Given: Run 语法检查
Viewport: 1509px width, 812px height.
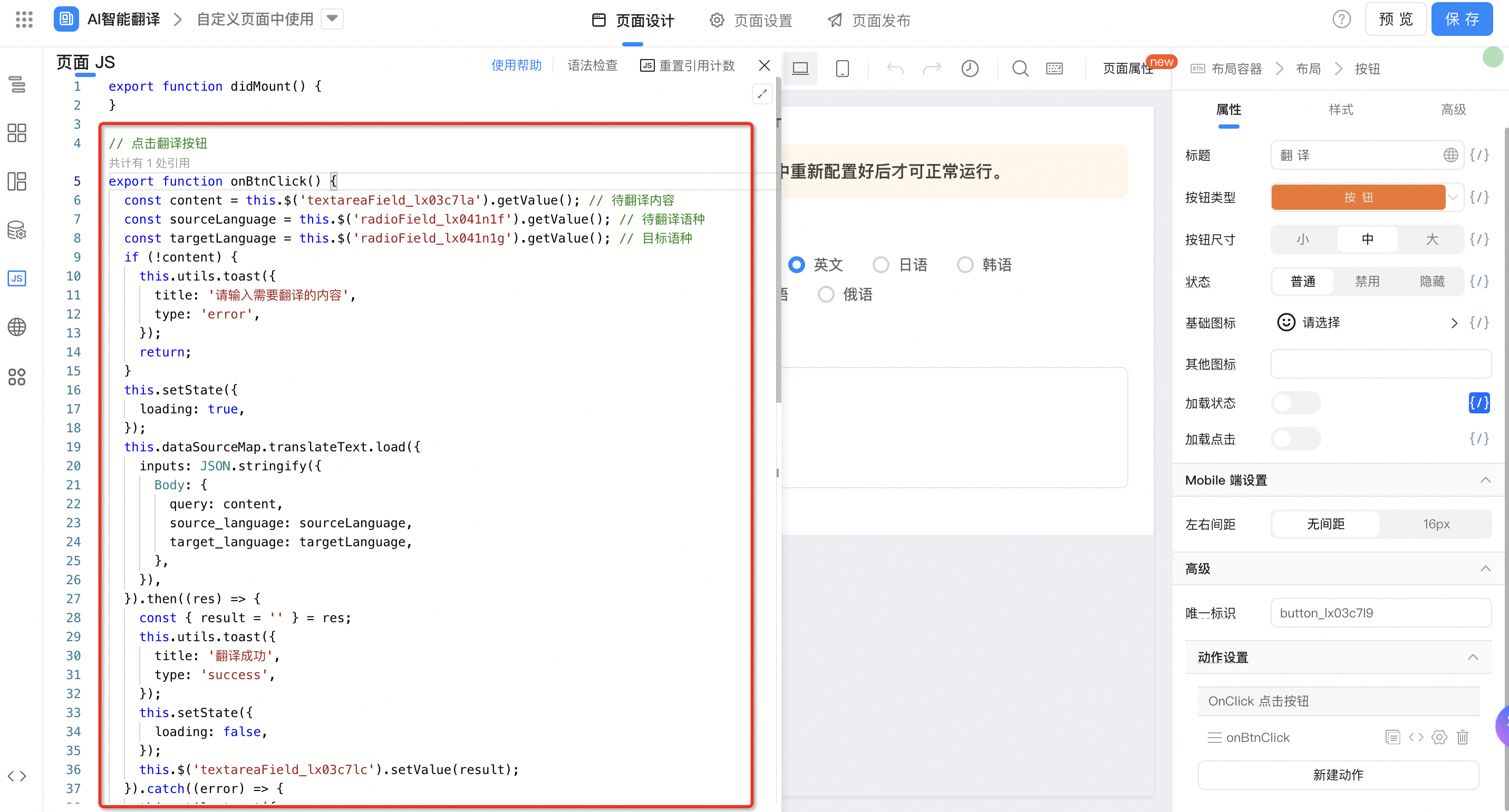Looking at the screenshot, I should click(x=592, y=65).
